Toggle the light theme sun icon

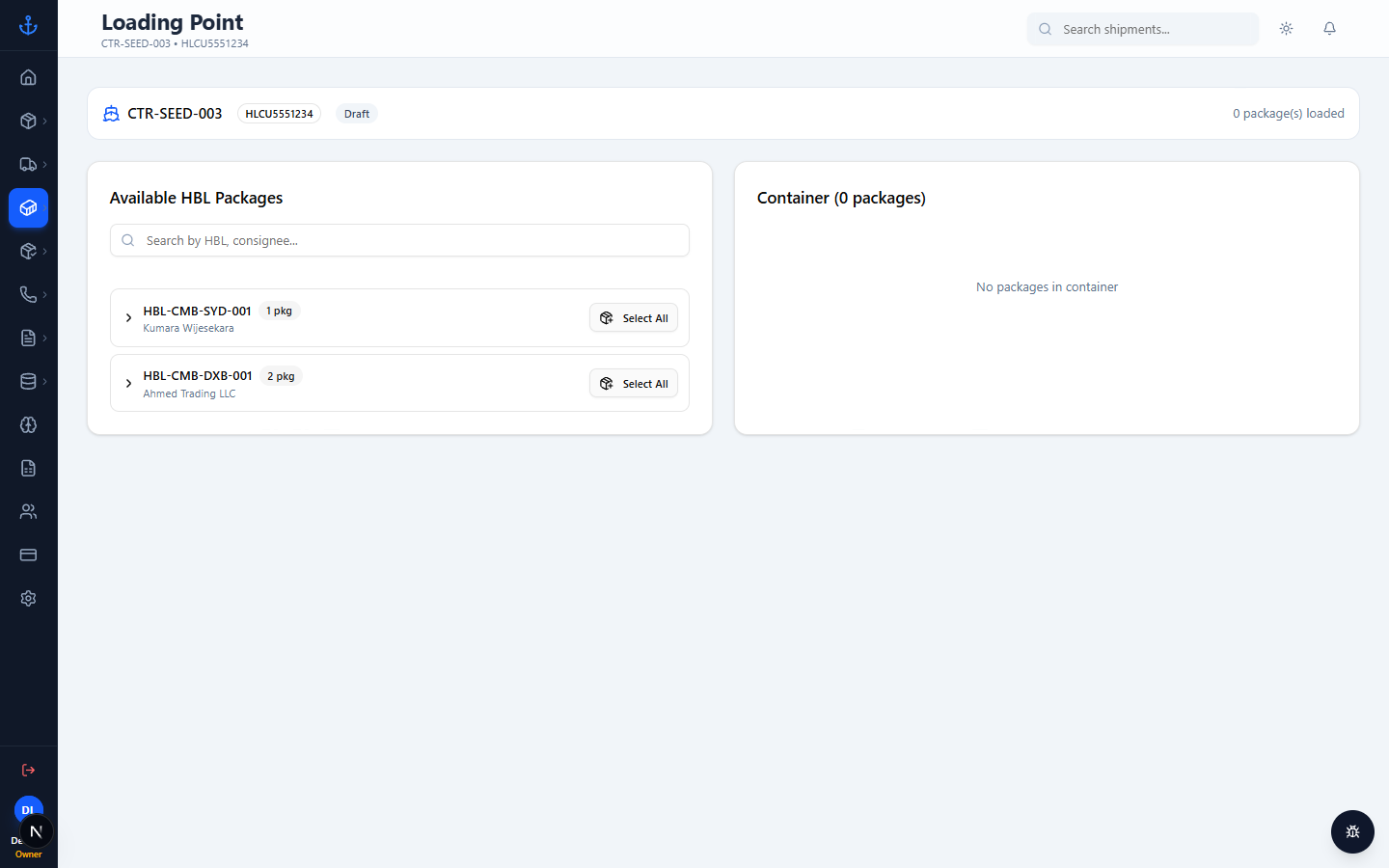1286,29
